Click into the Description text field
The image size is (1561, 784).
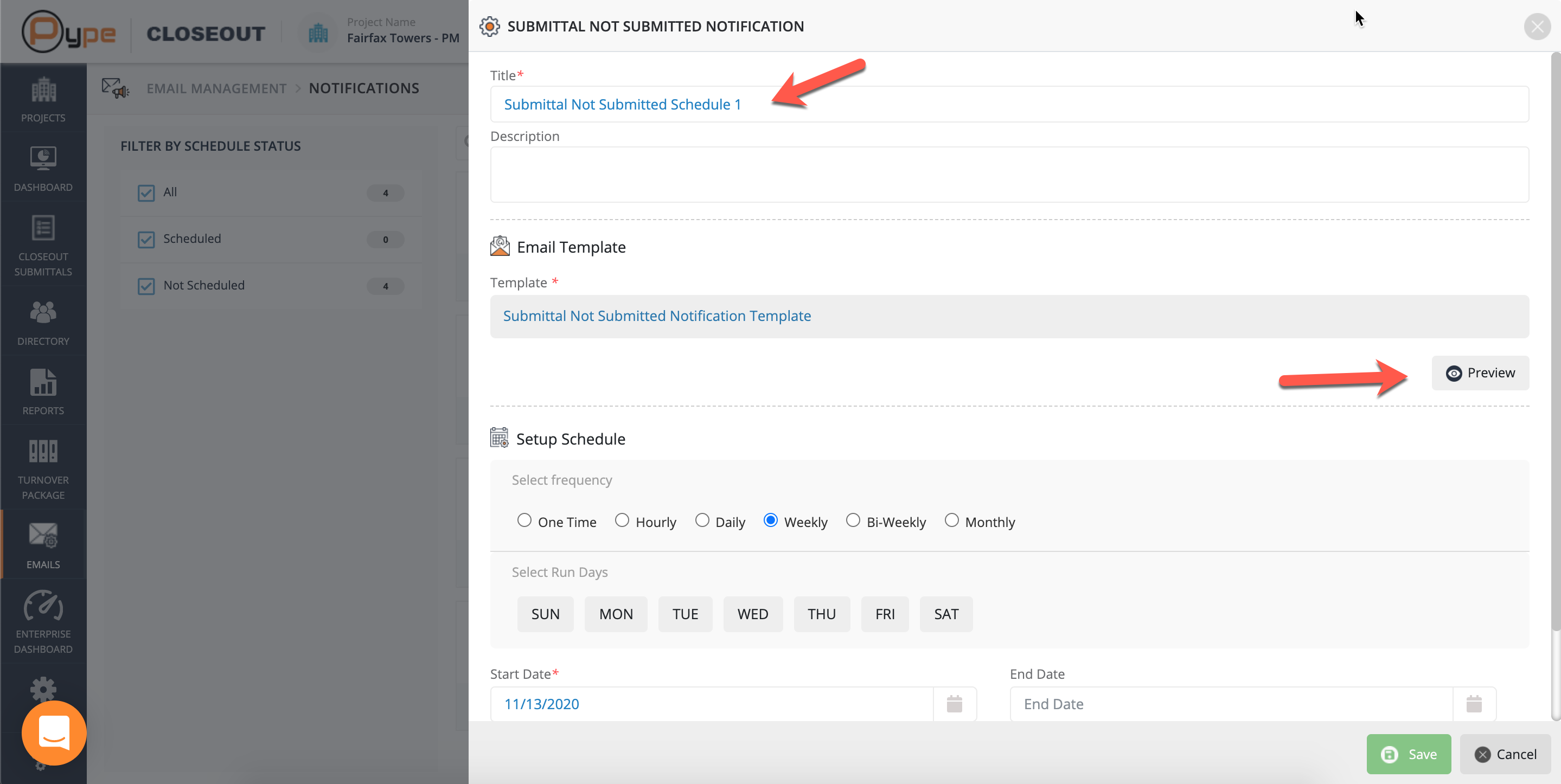tap(1009, 175)
